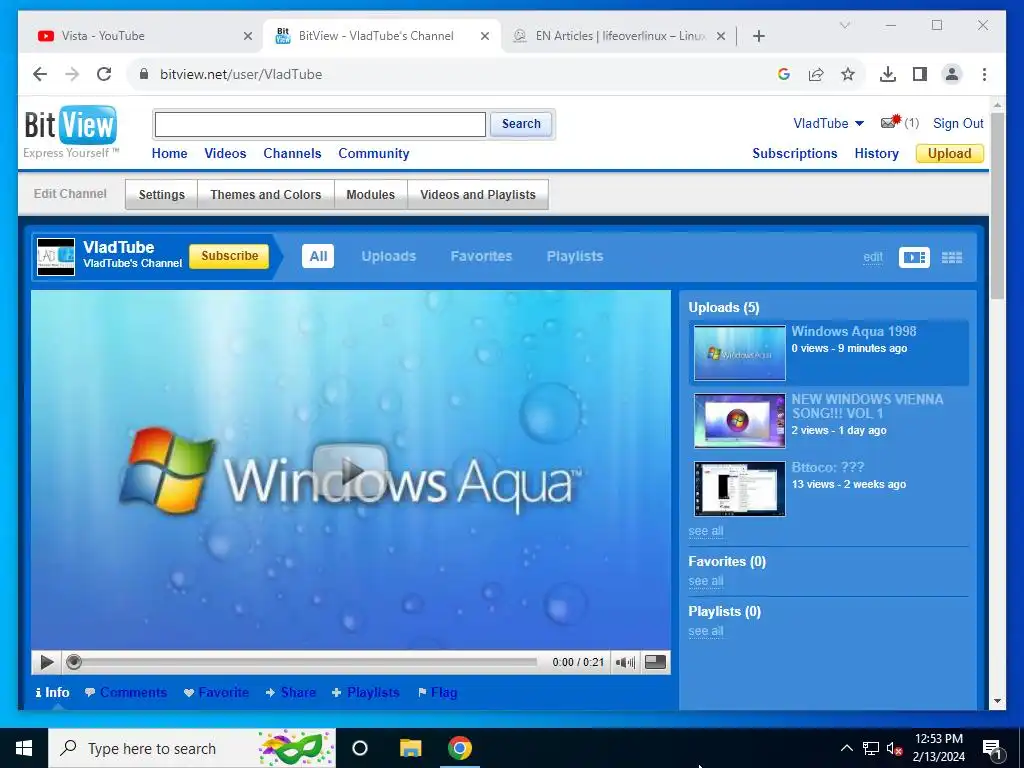Image resolution: width=1024 pixels, height=768 pixels.
Task: Switch to grid view layout icon
Action: [x=952, y=257]
